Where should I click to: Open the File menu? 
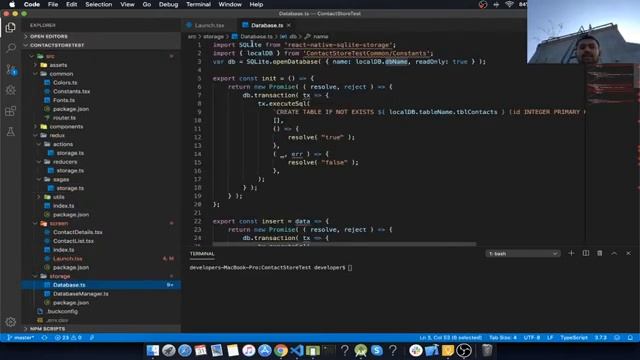[x=53, y=4]
